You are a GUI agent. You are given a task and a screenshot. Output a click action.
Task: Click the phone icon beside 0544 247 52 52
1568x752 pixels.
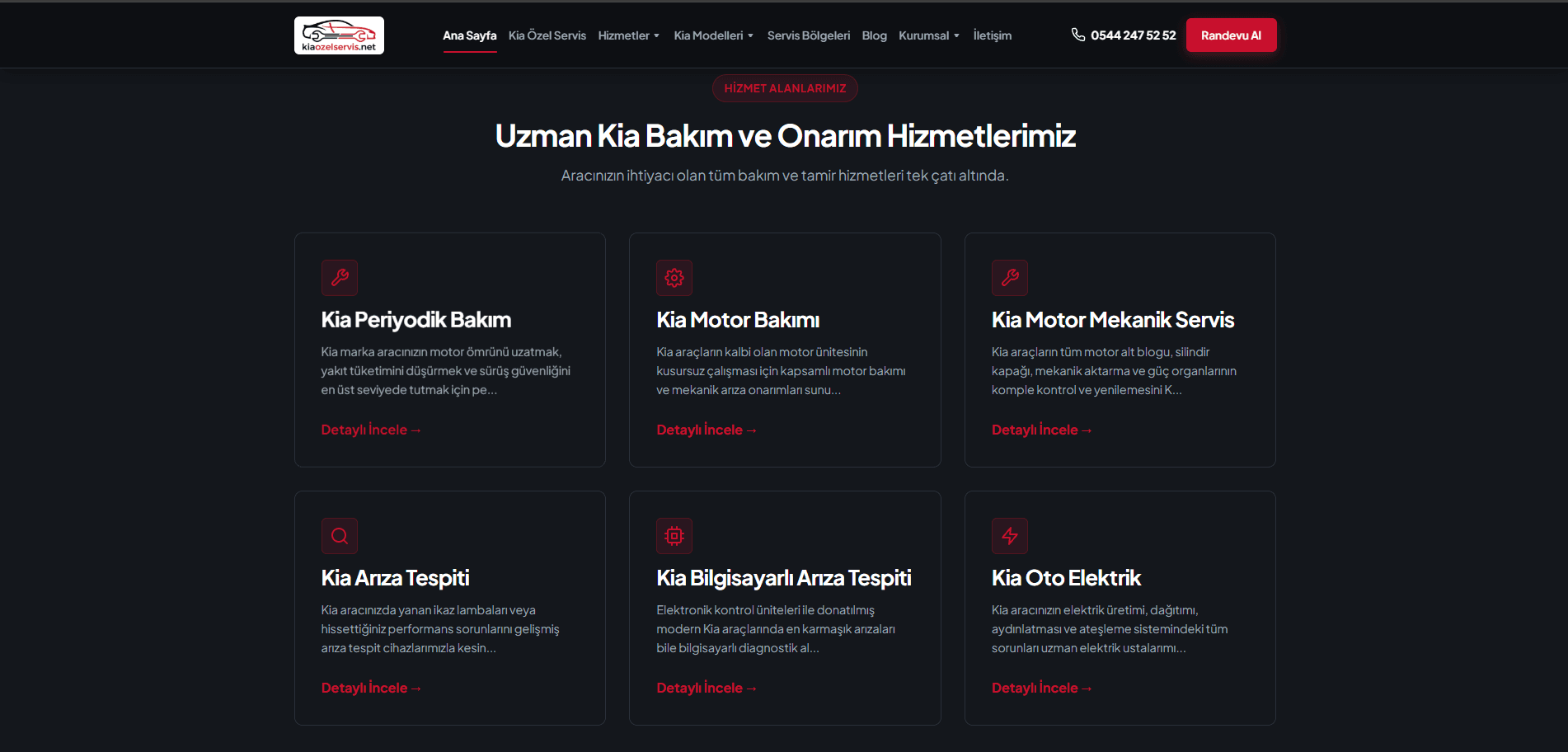[x=1077, y=35]
